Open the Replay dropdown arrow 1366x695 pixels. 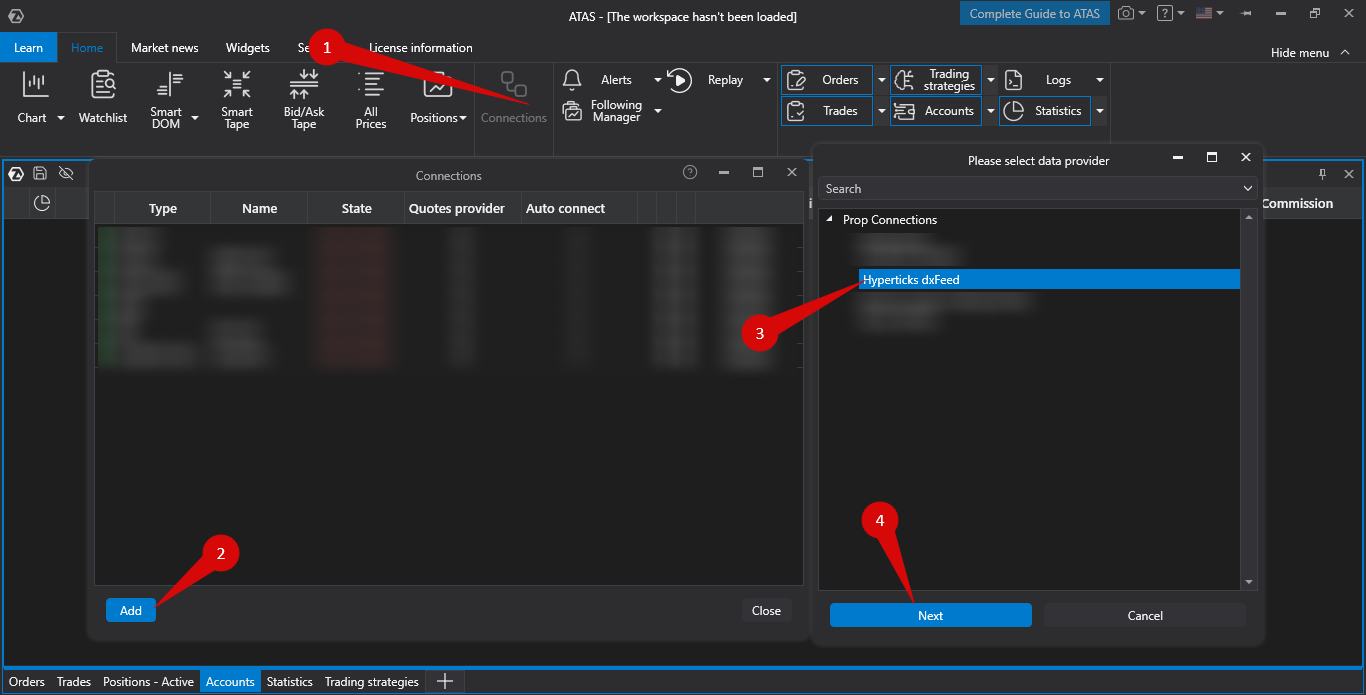[x=767, y=80]
